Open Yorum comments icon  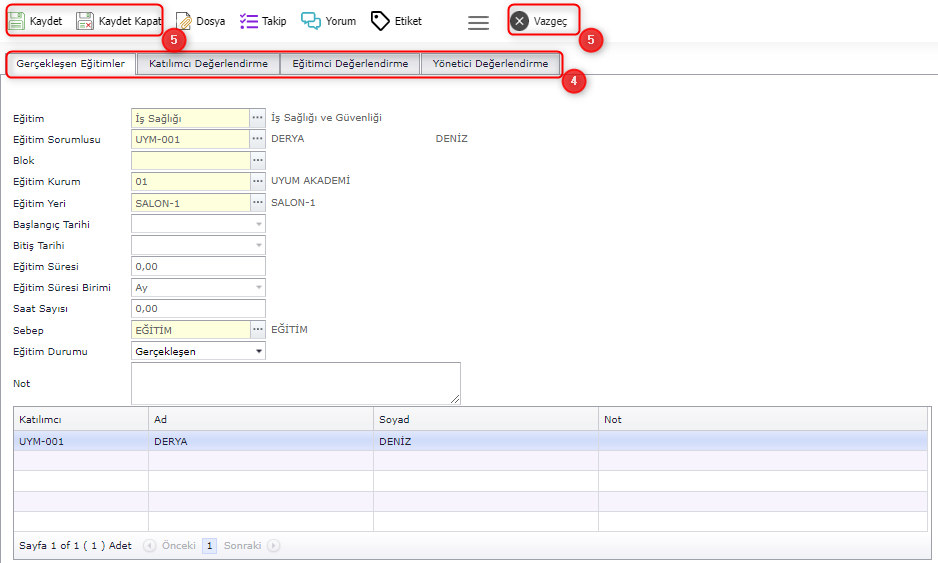point(310,21)
